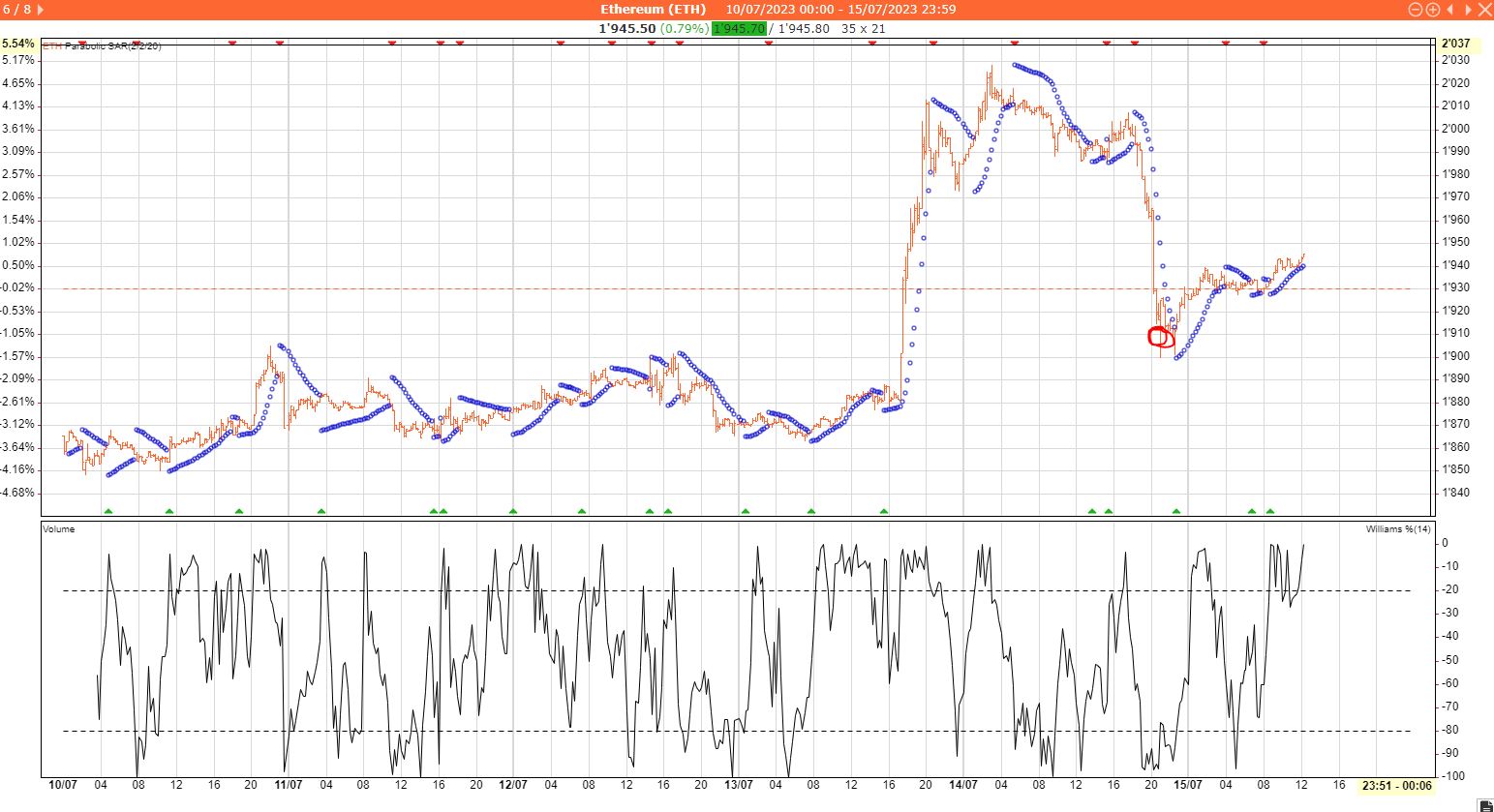This screenshot has height=812, width=1494.
Task: Click the Ethereum (ETH) title
Action: 653,10
